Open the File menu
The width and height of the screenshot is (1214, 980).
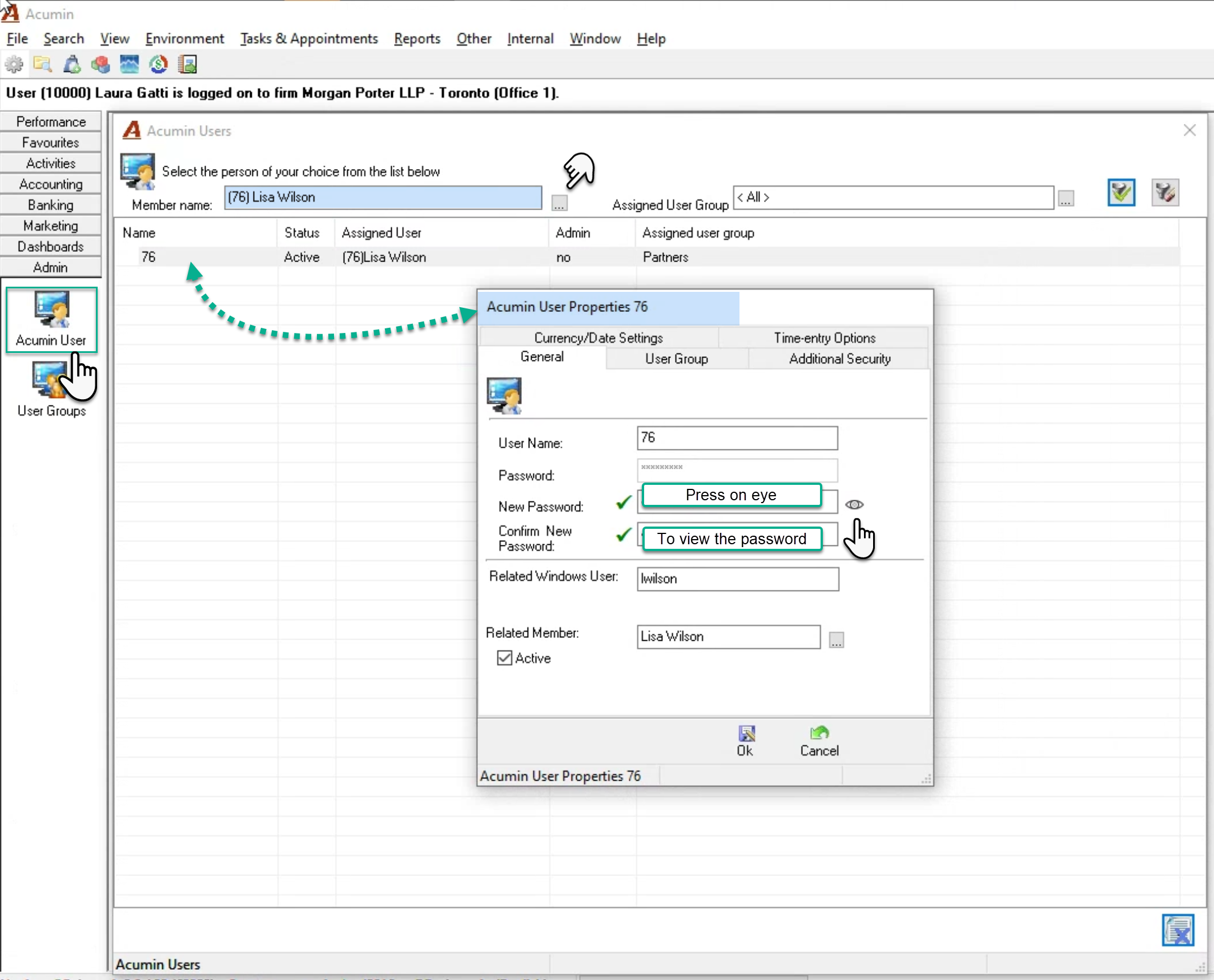(x=17, y=38)
